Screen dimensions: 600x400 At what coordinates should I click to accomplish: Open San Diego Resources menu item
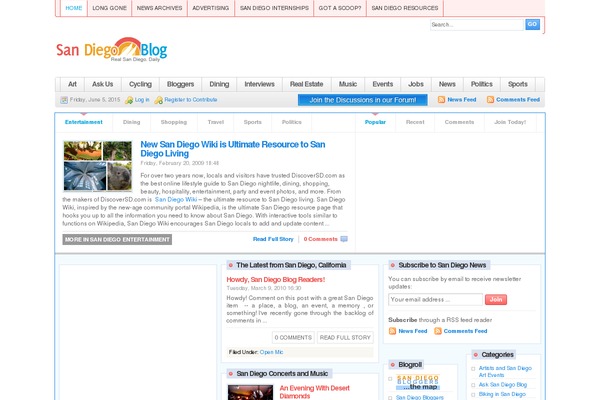coord(405,8)
